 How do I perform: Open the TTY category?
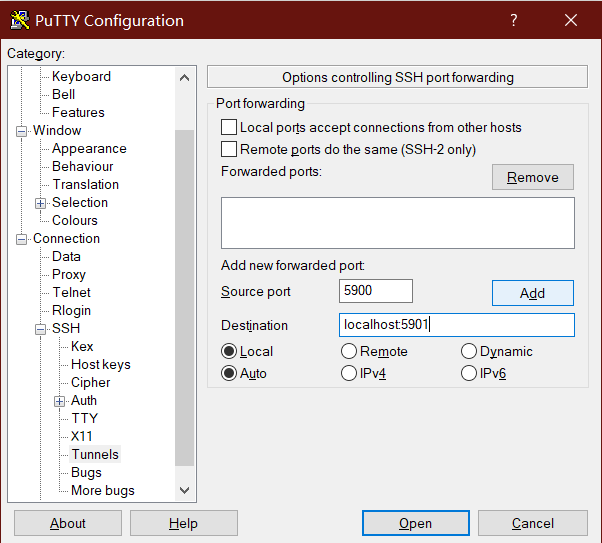click(84, 418)
